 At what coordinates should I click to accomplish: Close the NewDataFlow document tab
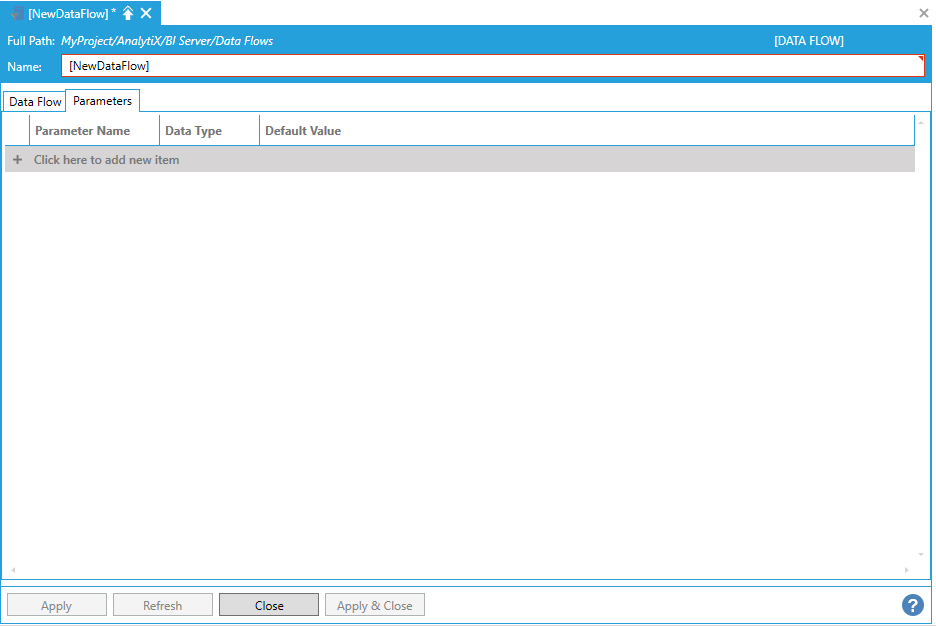point(146,13)
